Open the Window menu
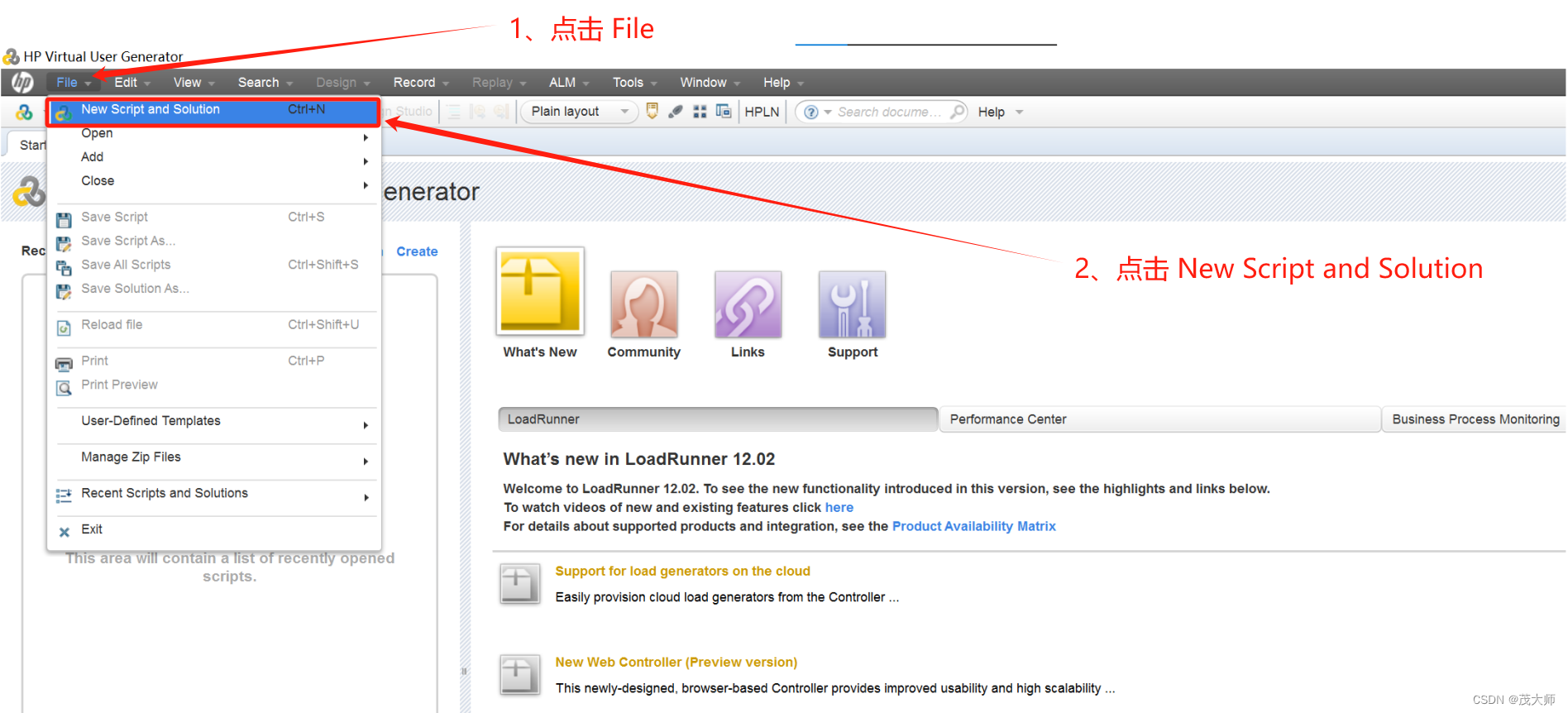 [x=710, y=83]
